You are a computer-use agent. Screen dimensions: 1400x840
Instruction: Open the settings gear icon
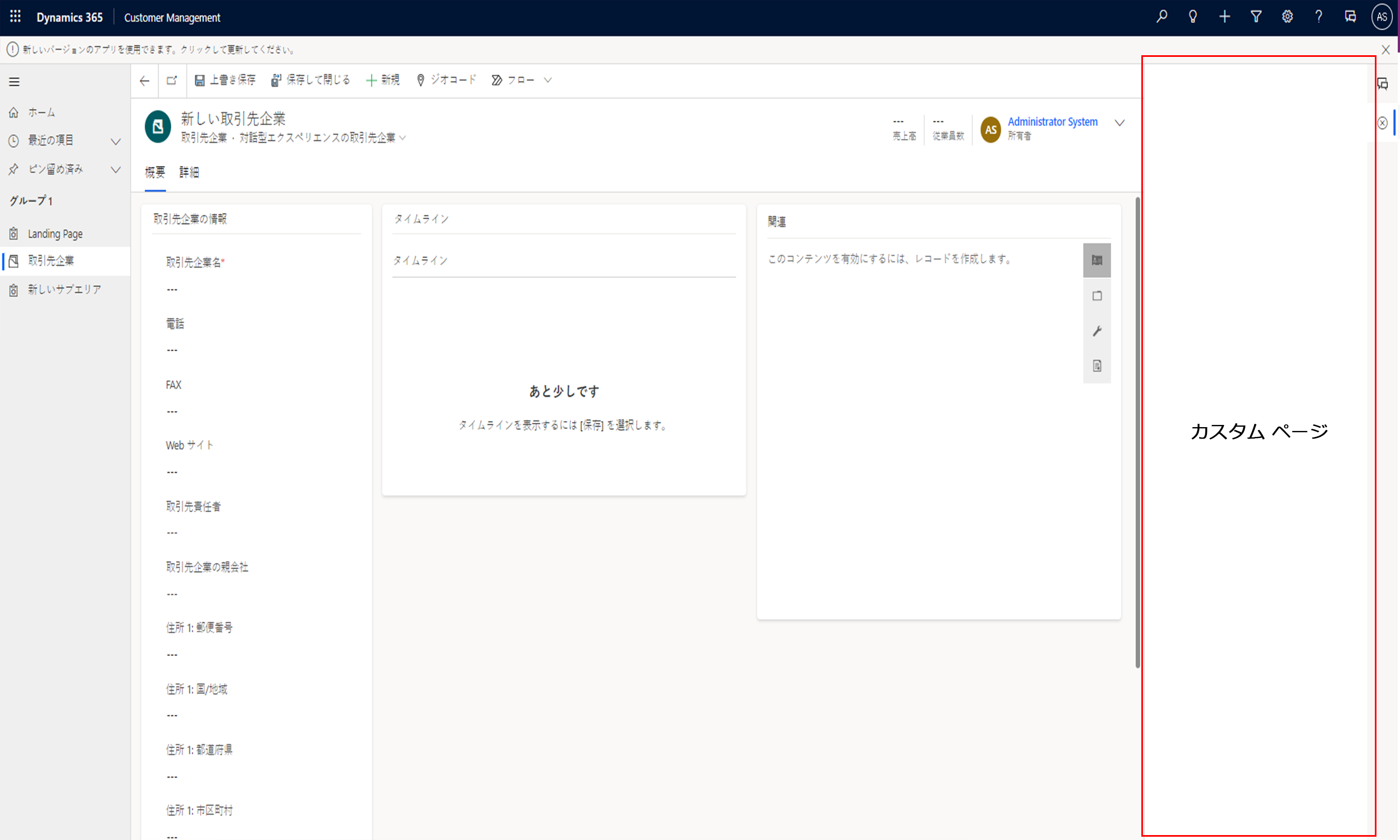point(1287,17)
